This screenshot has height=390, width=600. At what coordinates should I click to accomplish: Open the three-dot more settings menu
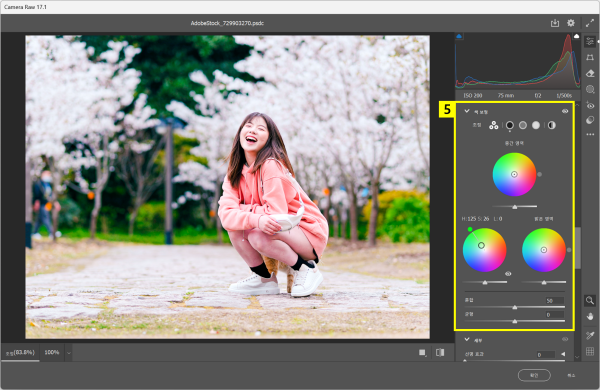(x=590, y=134)
